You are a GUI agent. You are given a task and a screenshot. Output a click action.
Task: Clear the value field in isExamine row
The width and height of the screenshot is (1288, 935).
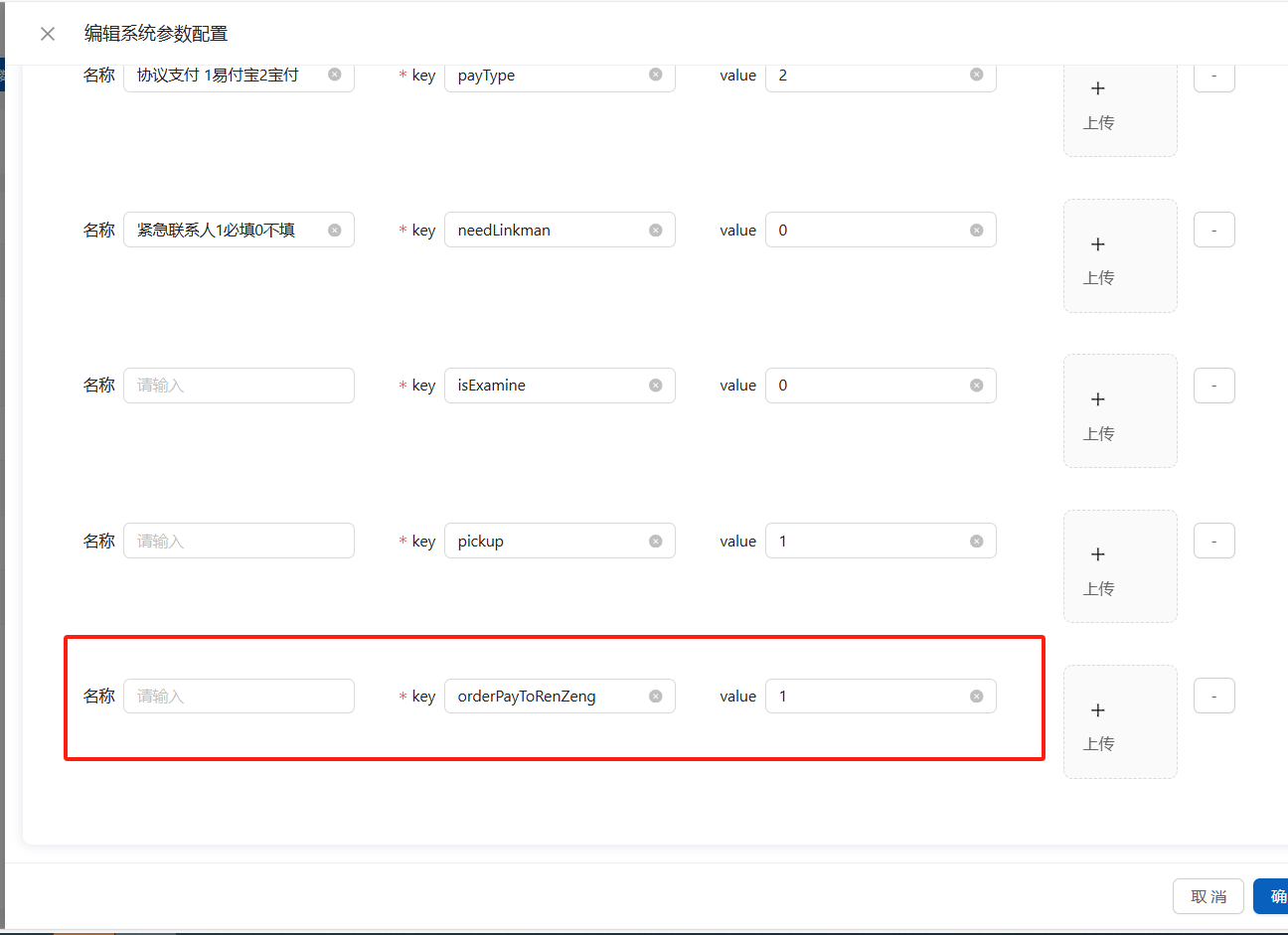click(x=977, y=386)
